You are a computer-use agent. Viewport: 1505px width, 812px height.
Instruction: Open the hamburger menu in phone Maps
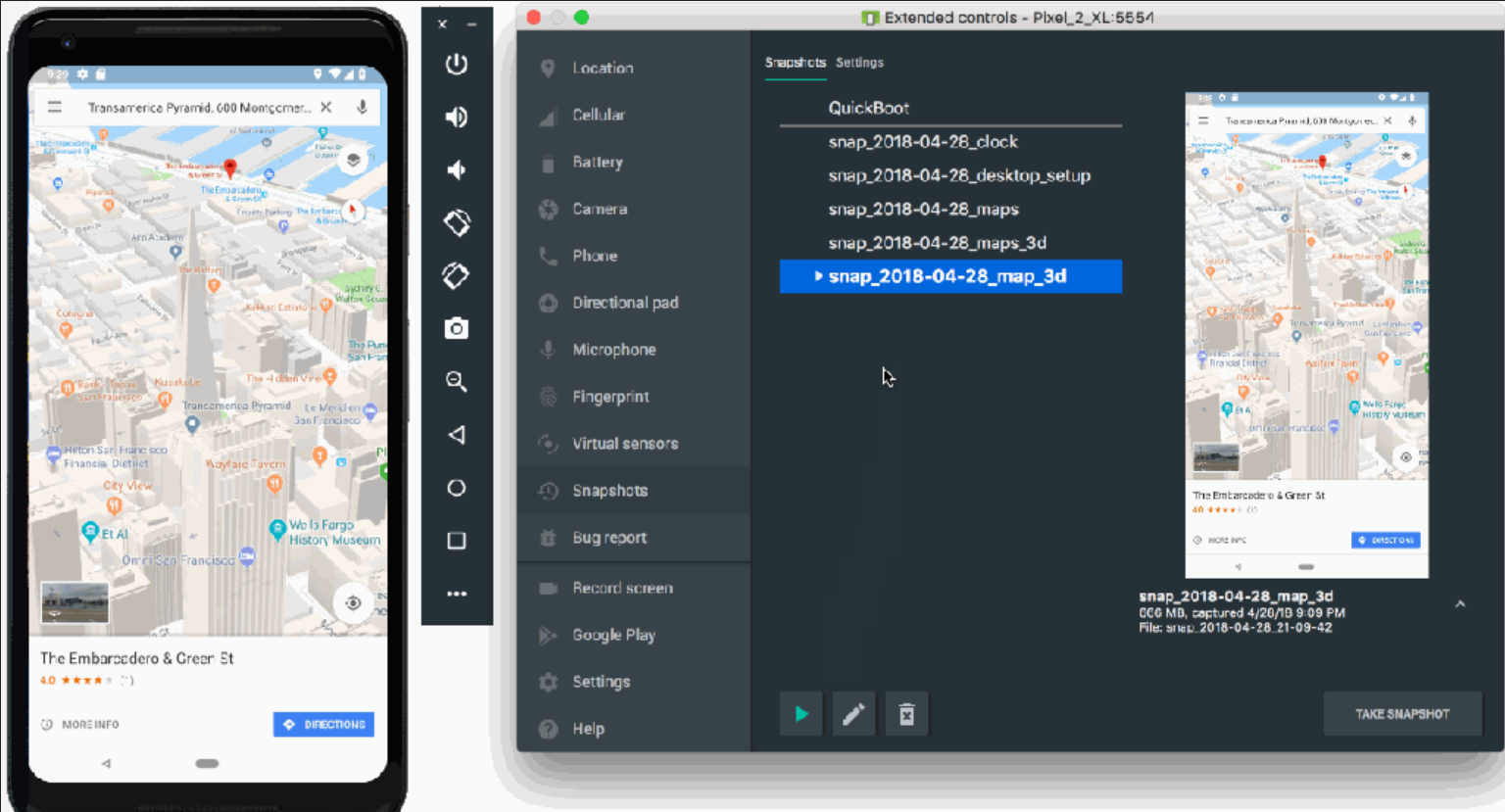click(x=55, y=108)
